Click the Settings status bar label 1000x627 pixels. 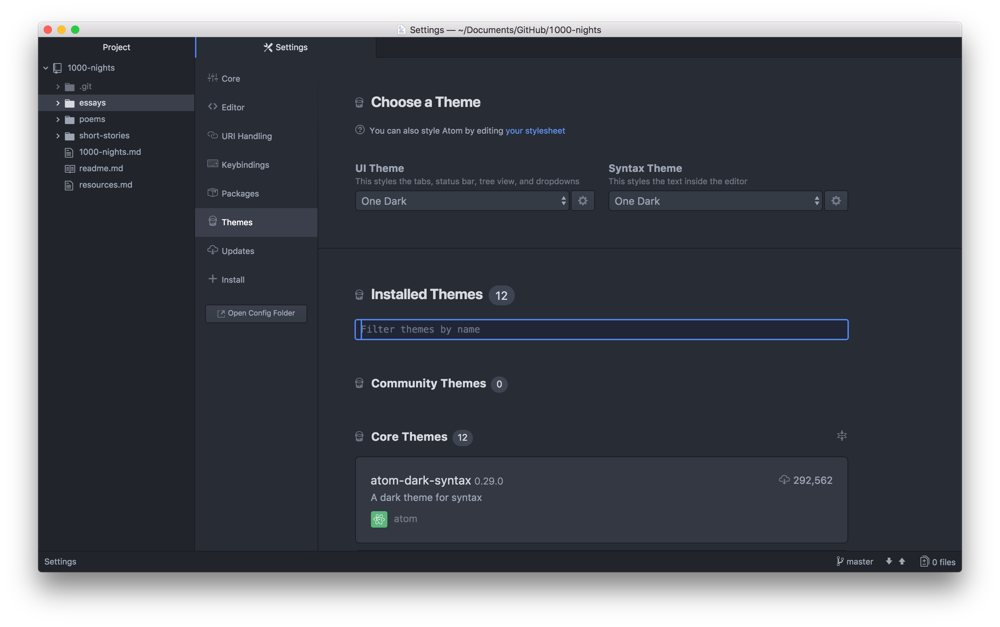[x=60, y=561]
